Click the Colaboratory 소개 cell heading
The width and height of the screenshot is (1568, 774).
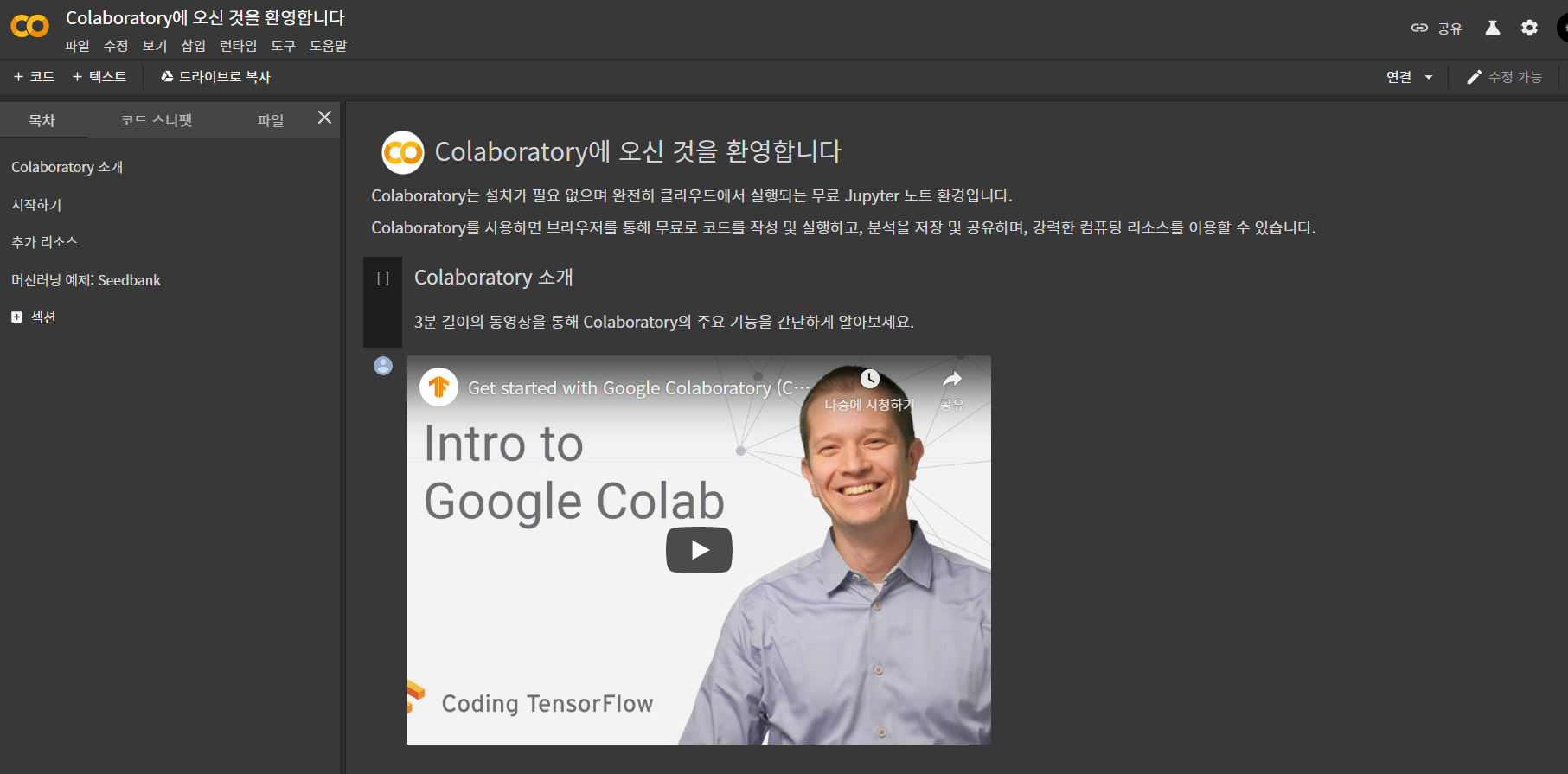(x=494, y=278)
